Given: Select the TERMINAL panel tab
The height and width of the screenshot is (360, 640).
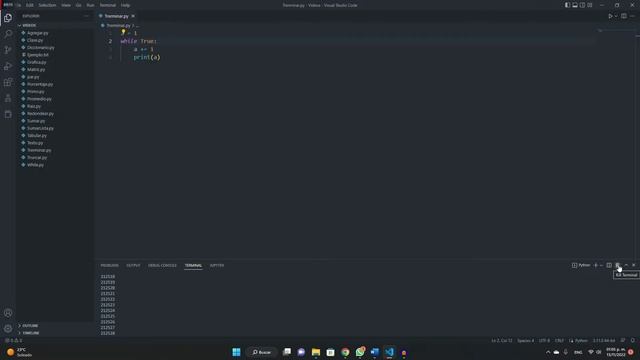Looking at the screenshot, I should [193, 265].
